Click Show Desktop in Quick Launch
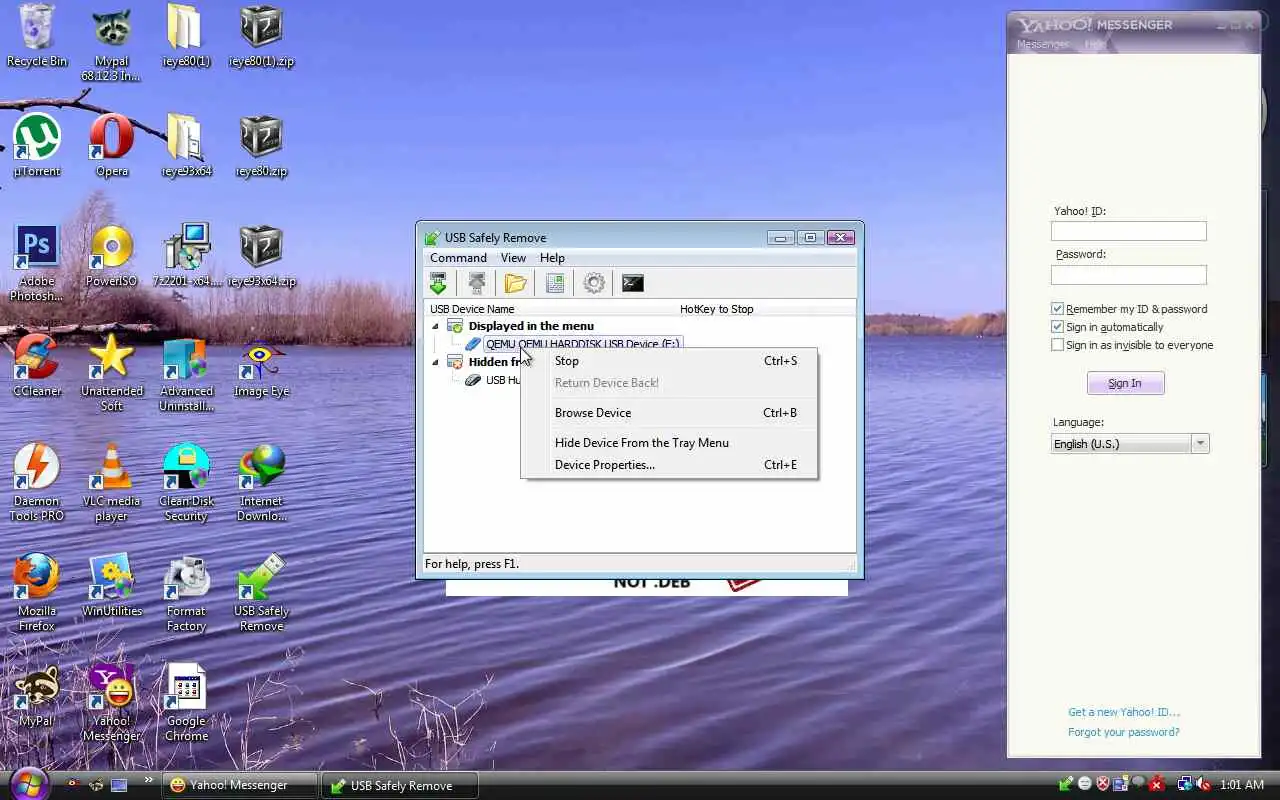This screenshot has width=1280, height=800. coord(120,784)
